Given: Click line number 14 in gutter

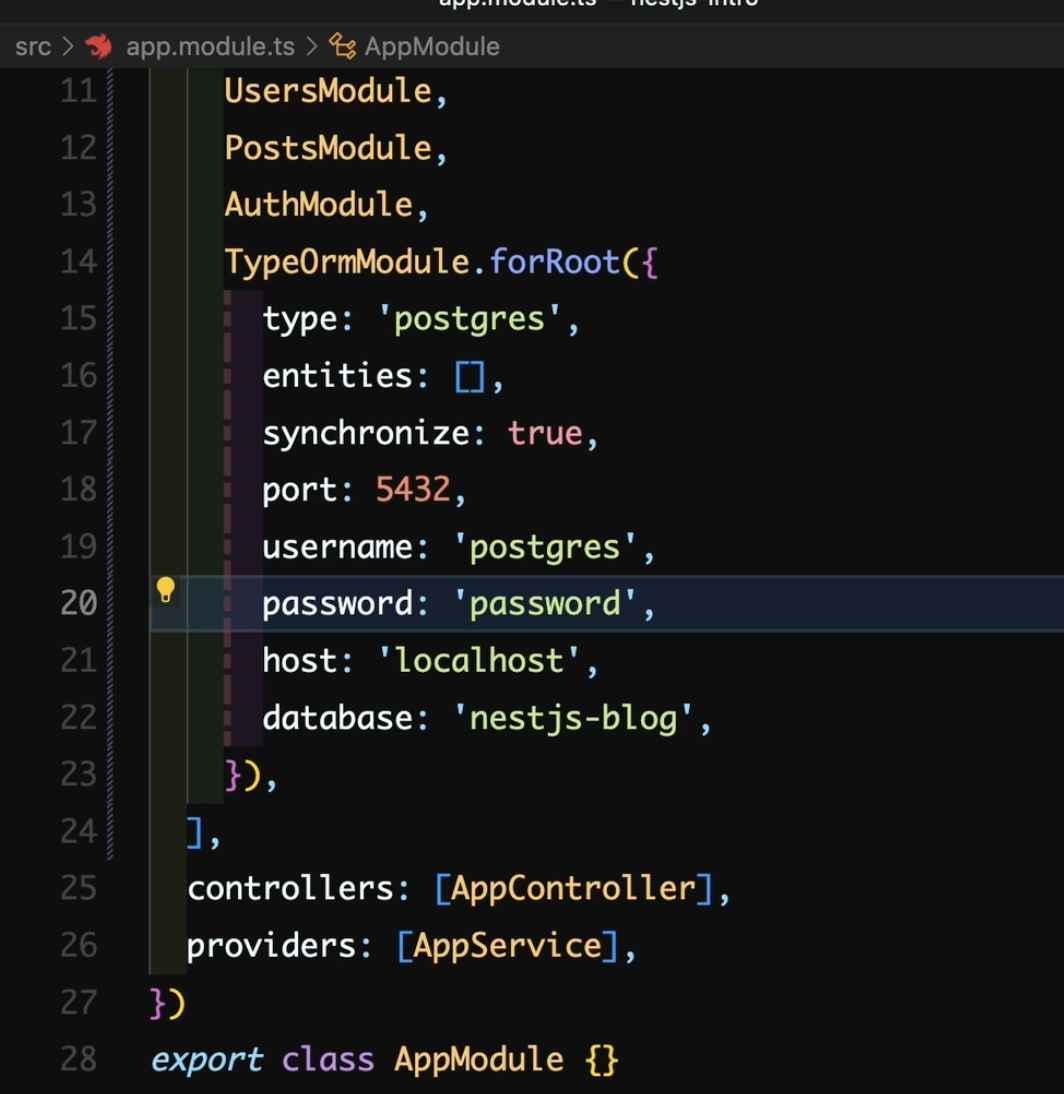Looking at the screenshot, I should (x=78, y=262).
